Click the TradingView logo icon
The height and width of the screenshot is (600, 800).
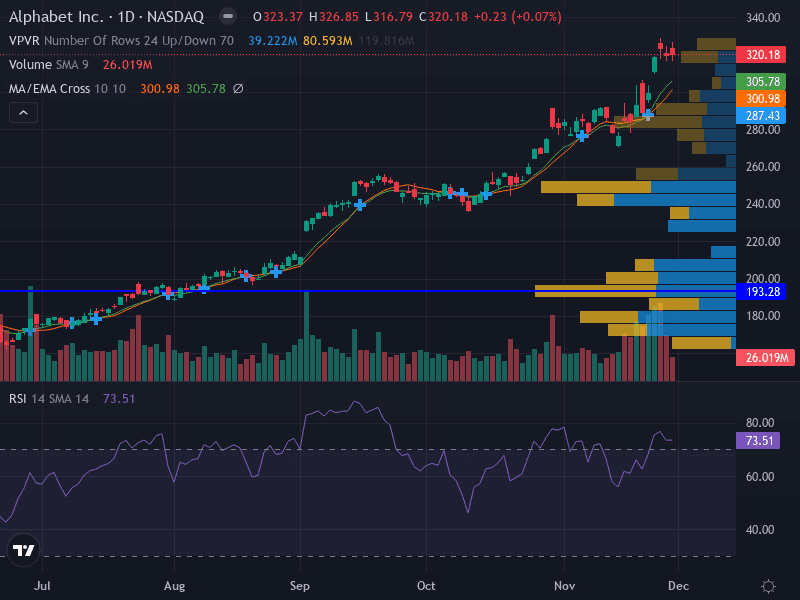point(23,550)
